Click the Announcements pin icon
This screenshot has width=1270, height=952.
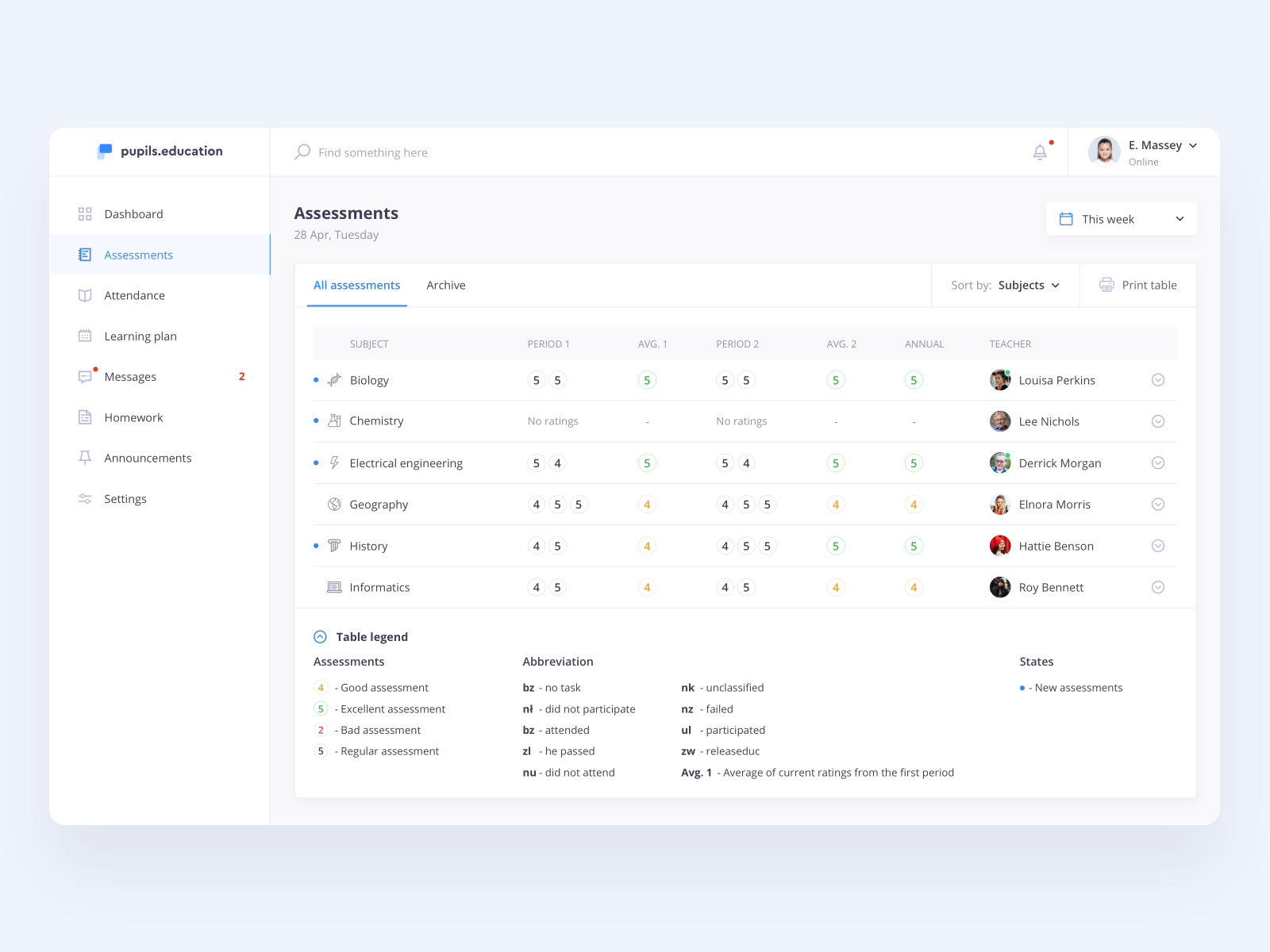click(x=85, y=458)
